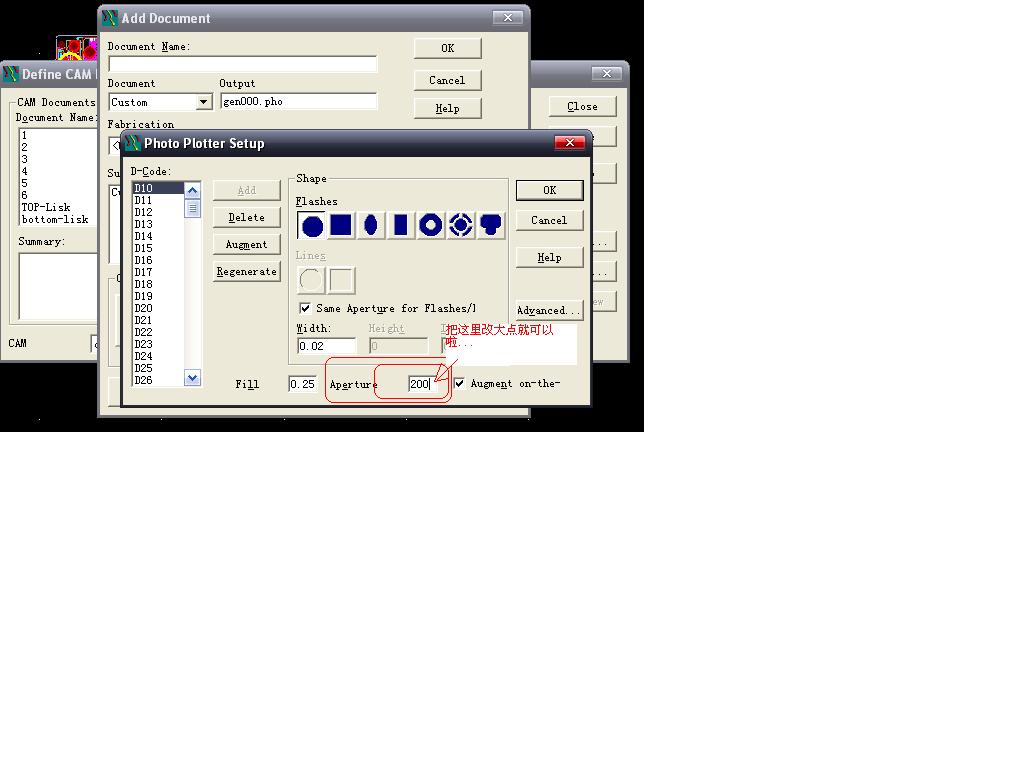Close the Define CAM window with X

pos(607,73)
